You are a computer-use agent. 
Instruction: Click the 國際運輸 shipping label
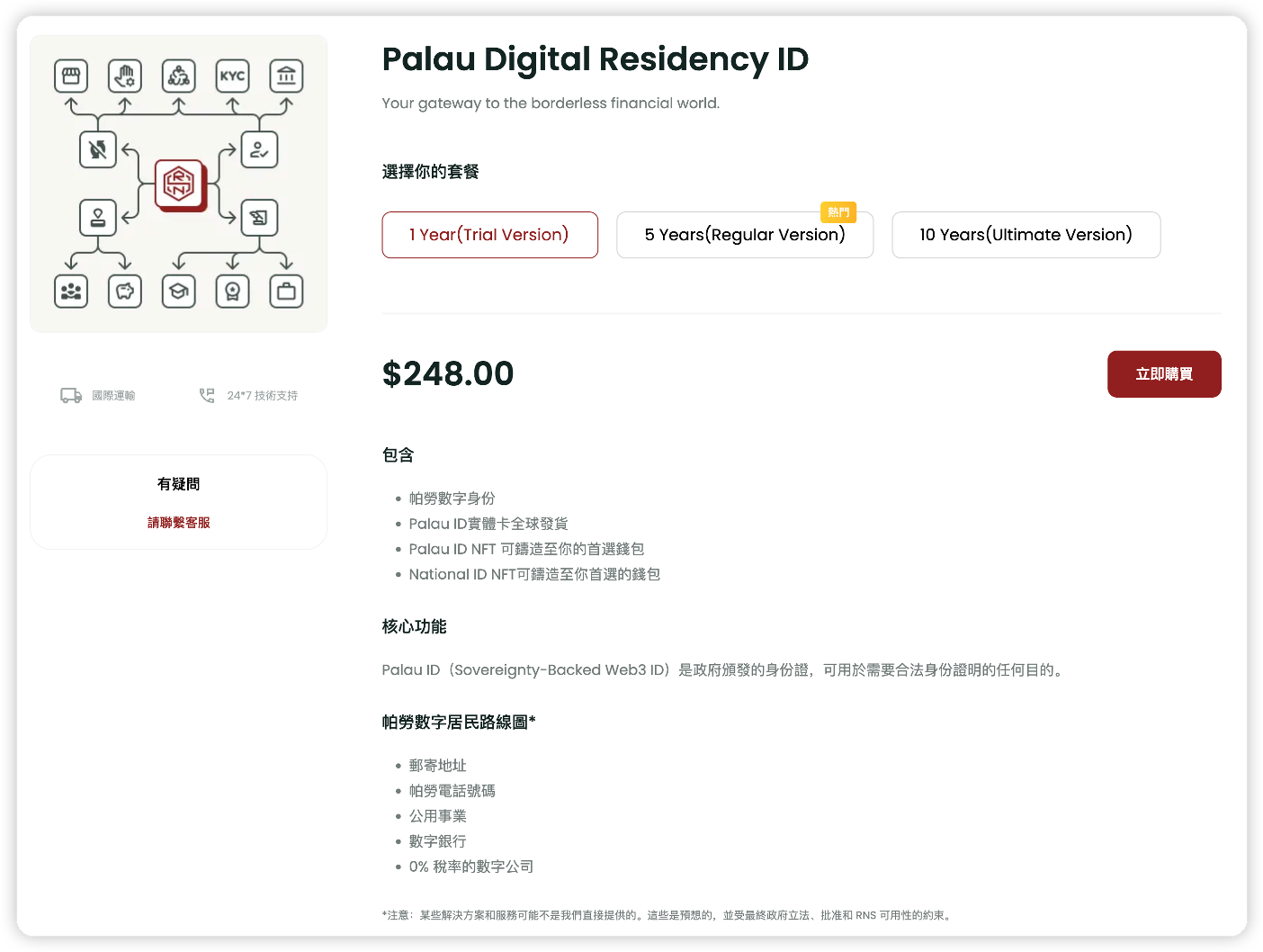click(x=113, y=396)
